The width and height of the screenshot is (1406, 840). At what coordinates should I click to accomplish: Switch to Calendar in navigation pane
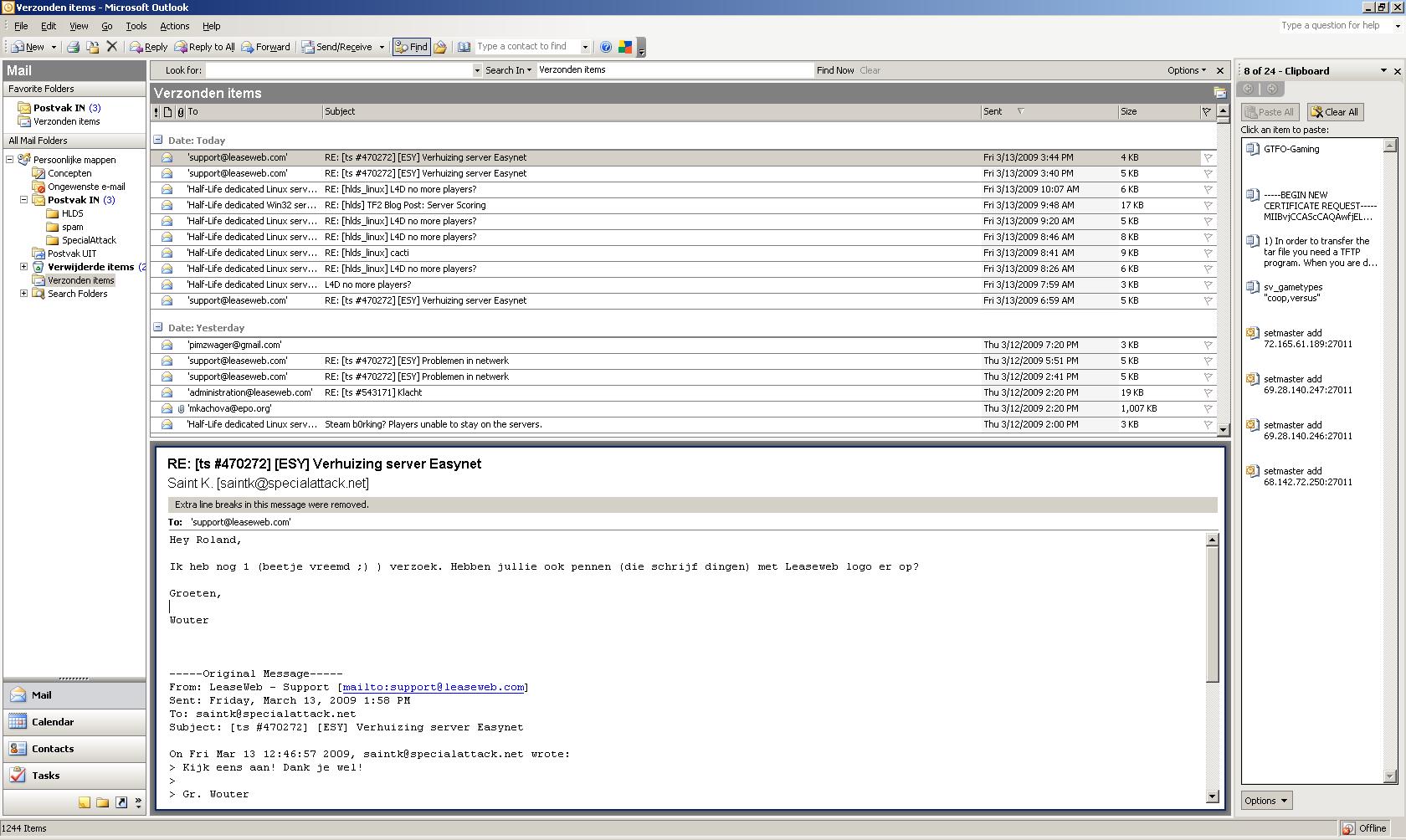(x=74, y=722)
